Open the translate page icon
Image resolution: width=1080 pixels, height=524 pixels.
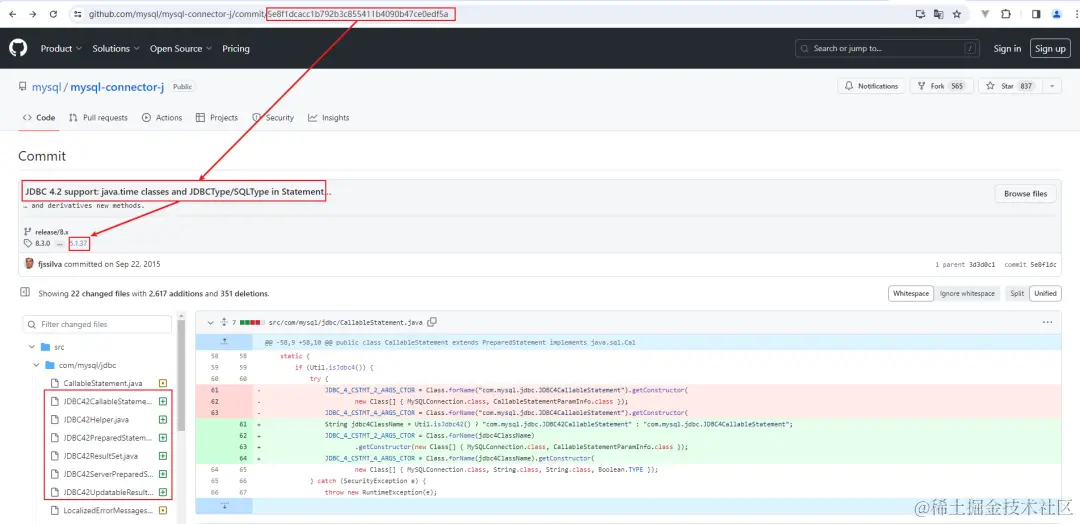[938, 14]
